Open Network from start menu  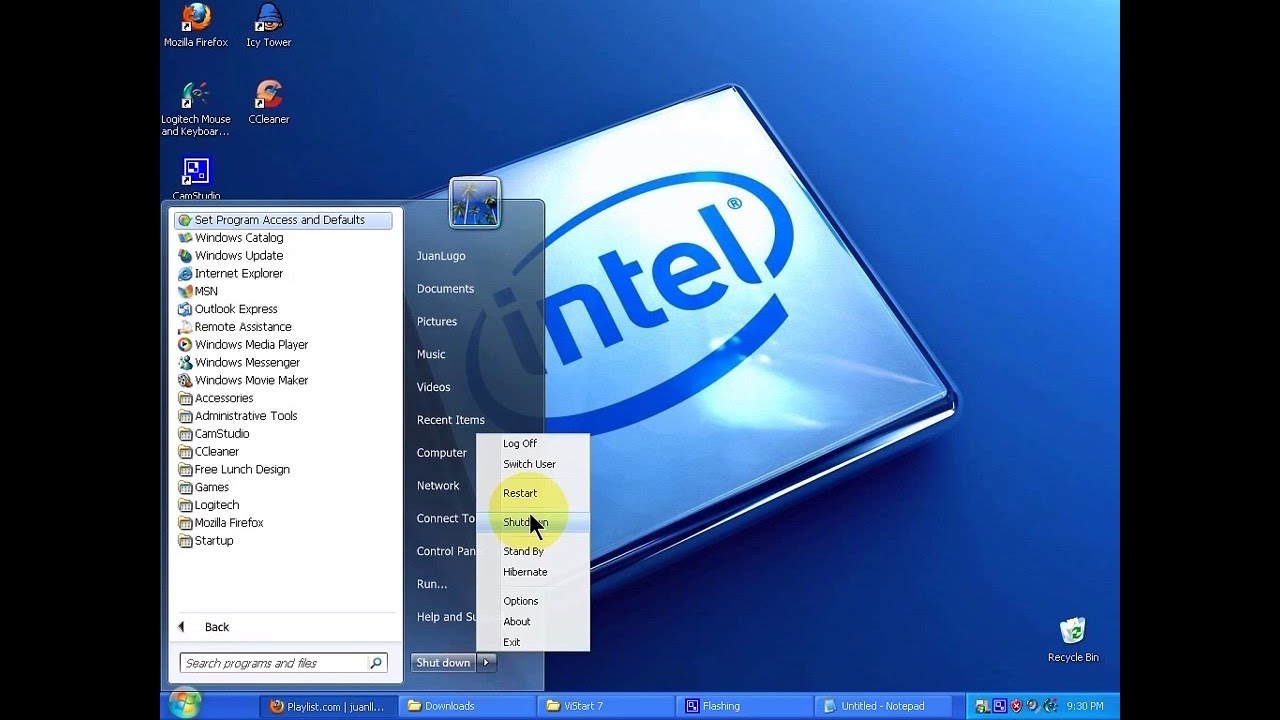[438, 486]
